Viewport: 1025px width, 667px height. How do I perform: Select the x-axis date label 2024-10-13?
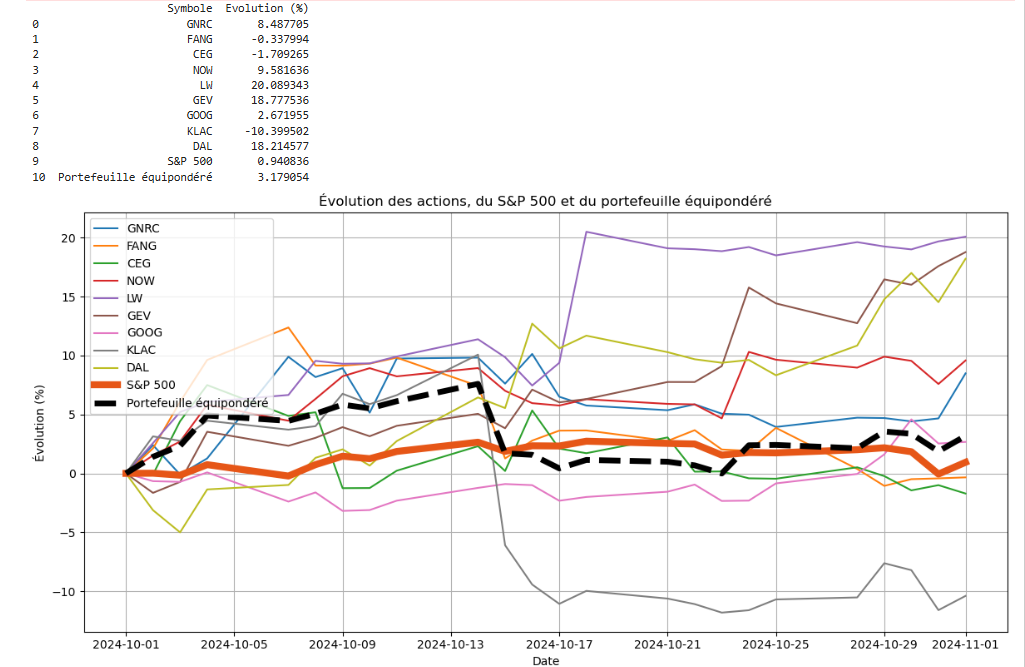(450, 645)
